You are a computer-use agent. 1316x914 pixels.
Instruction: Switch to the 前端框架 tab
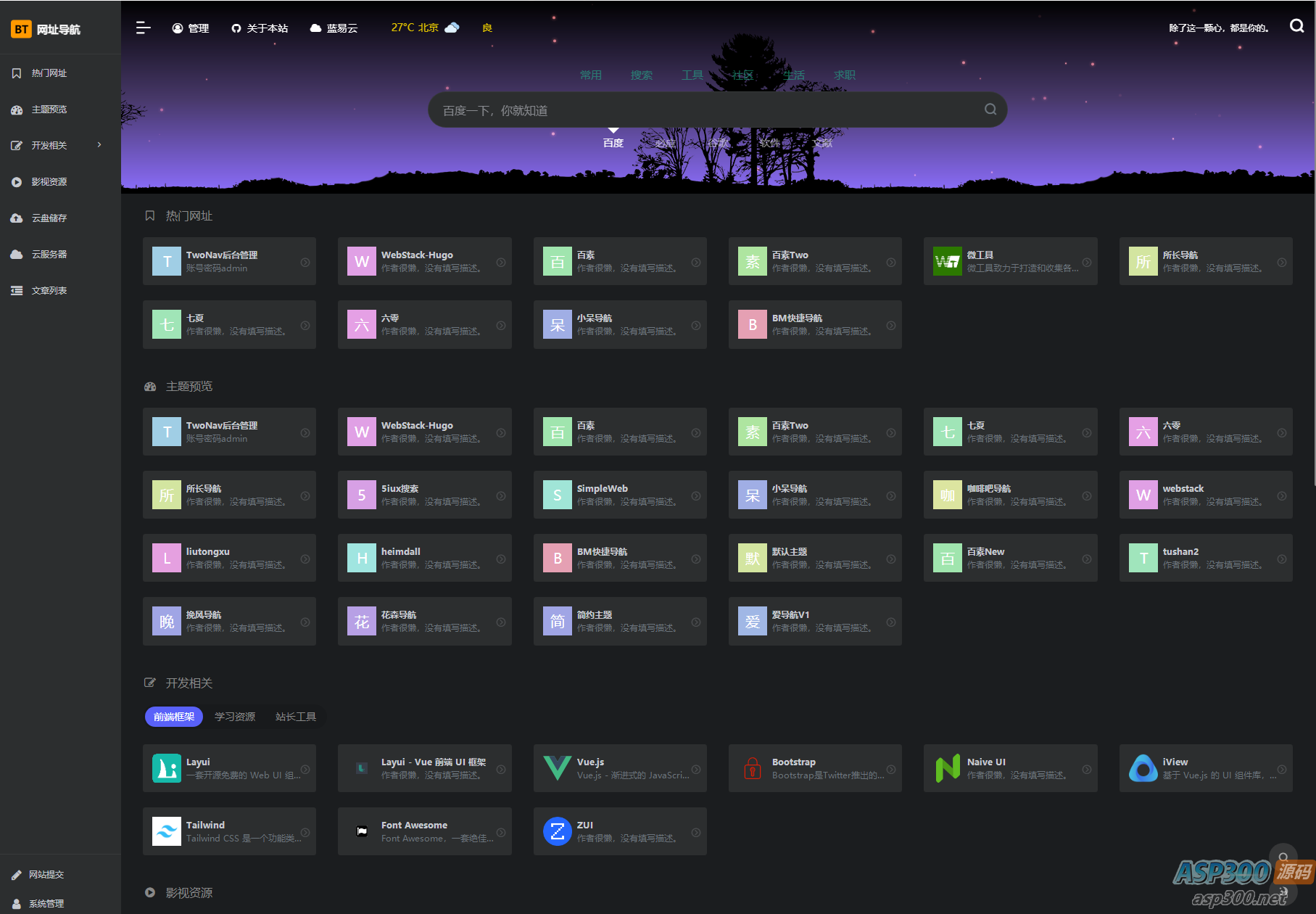click(x=174, y=717)
